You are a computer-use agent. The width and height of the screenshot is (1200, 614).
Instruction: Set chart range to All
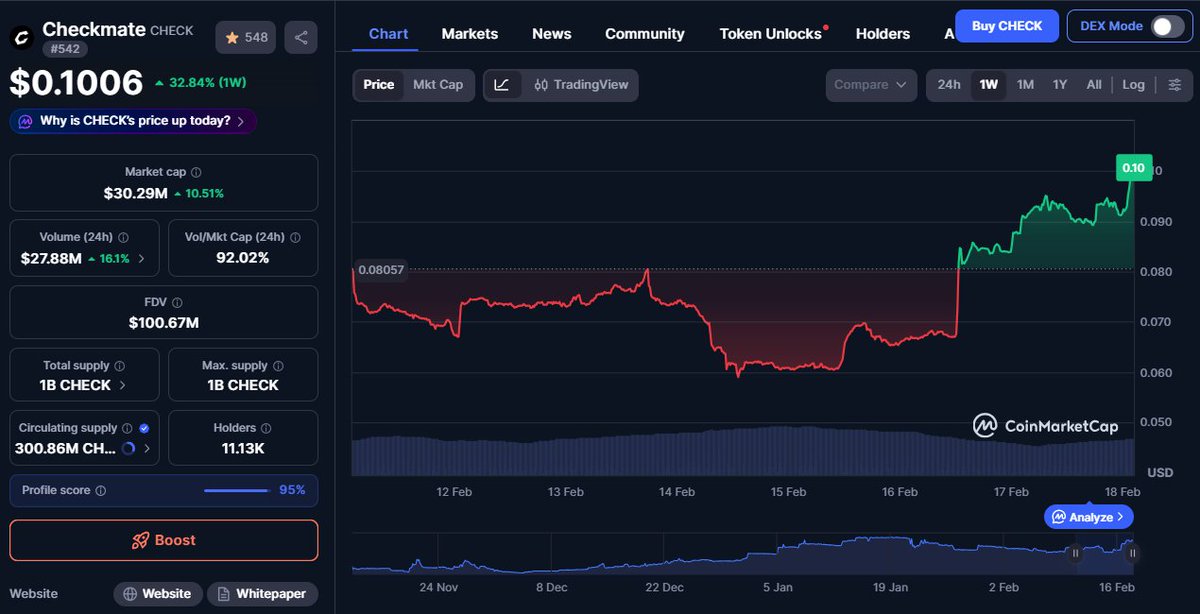click(x=1094, y=85)
